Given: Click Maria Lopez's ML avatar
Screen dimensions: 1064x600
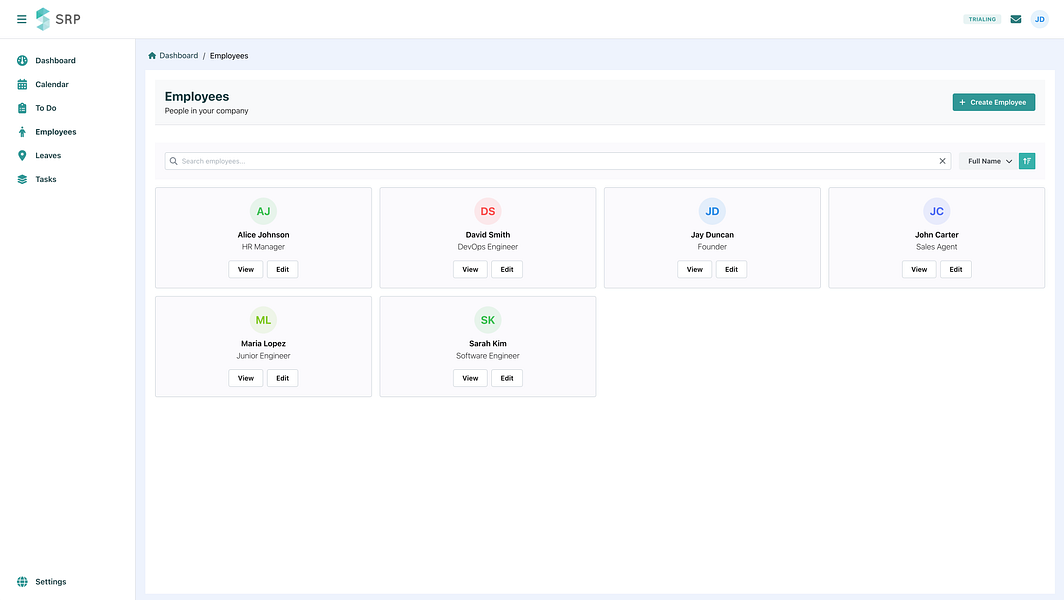Looking at the screenshot, I should (x=263, y=320).
